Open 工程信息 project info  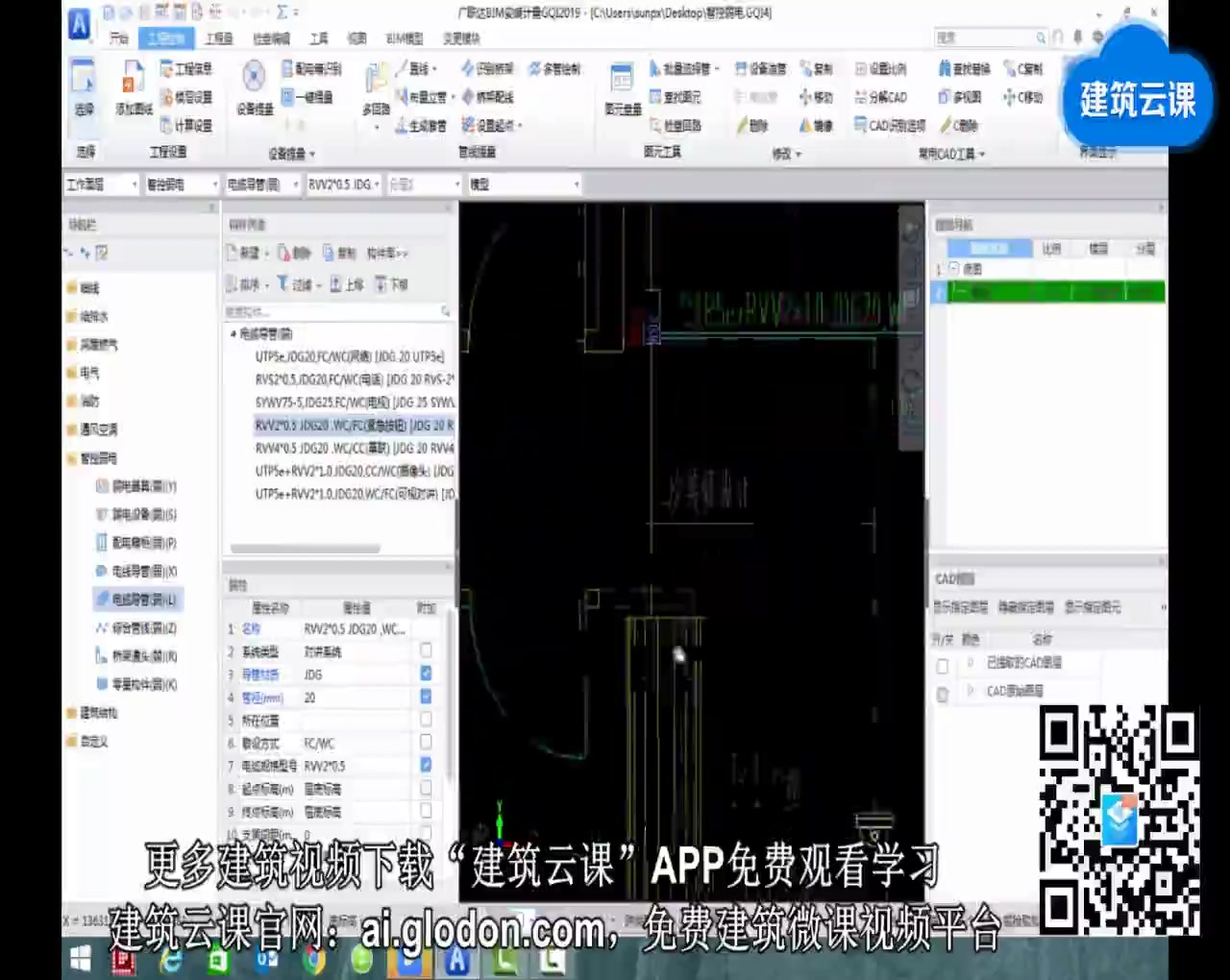pyautogui.click(x=186, y=69)
